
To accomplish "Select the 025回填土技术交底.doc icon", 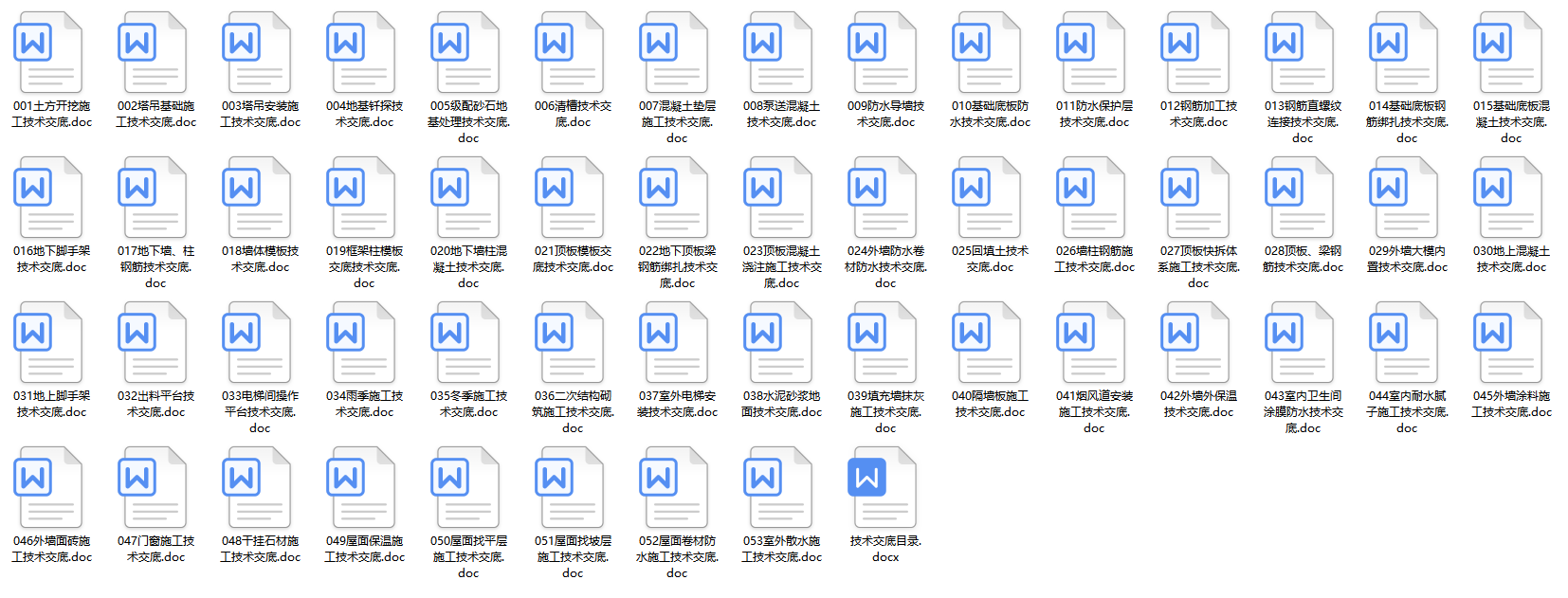I will [x=986, y=197].
